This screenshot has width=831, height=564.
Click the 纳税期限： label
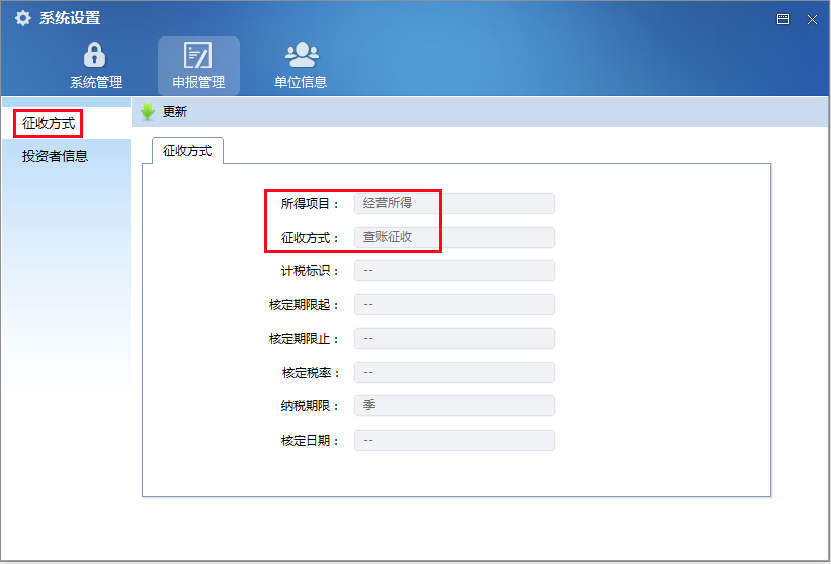[310, 406]
